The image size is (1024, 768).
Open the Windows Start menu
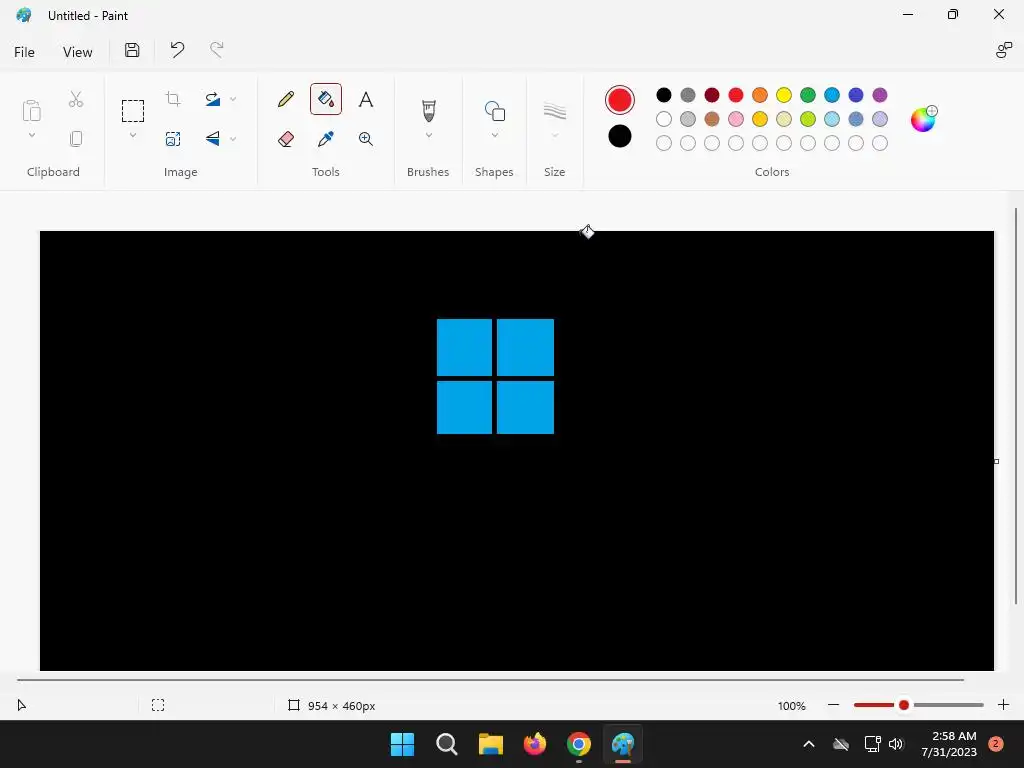point(402,744)
